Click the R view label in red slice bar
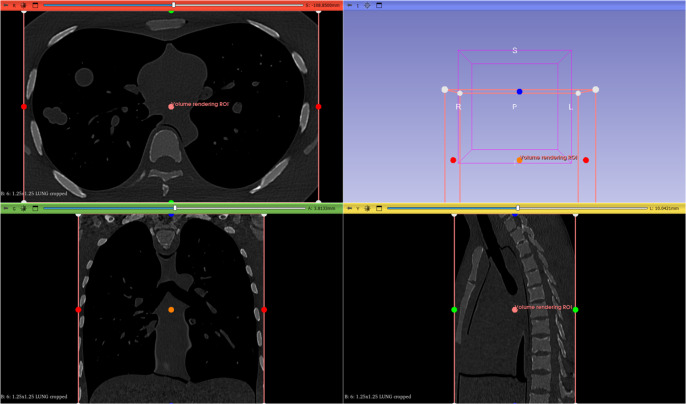The image size is (686, 404). (x=14, y=5)
